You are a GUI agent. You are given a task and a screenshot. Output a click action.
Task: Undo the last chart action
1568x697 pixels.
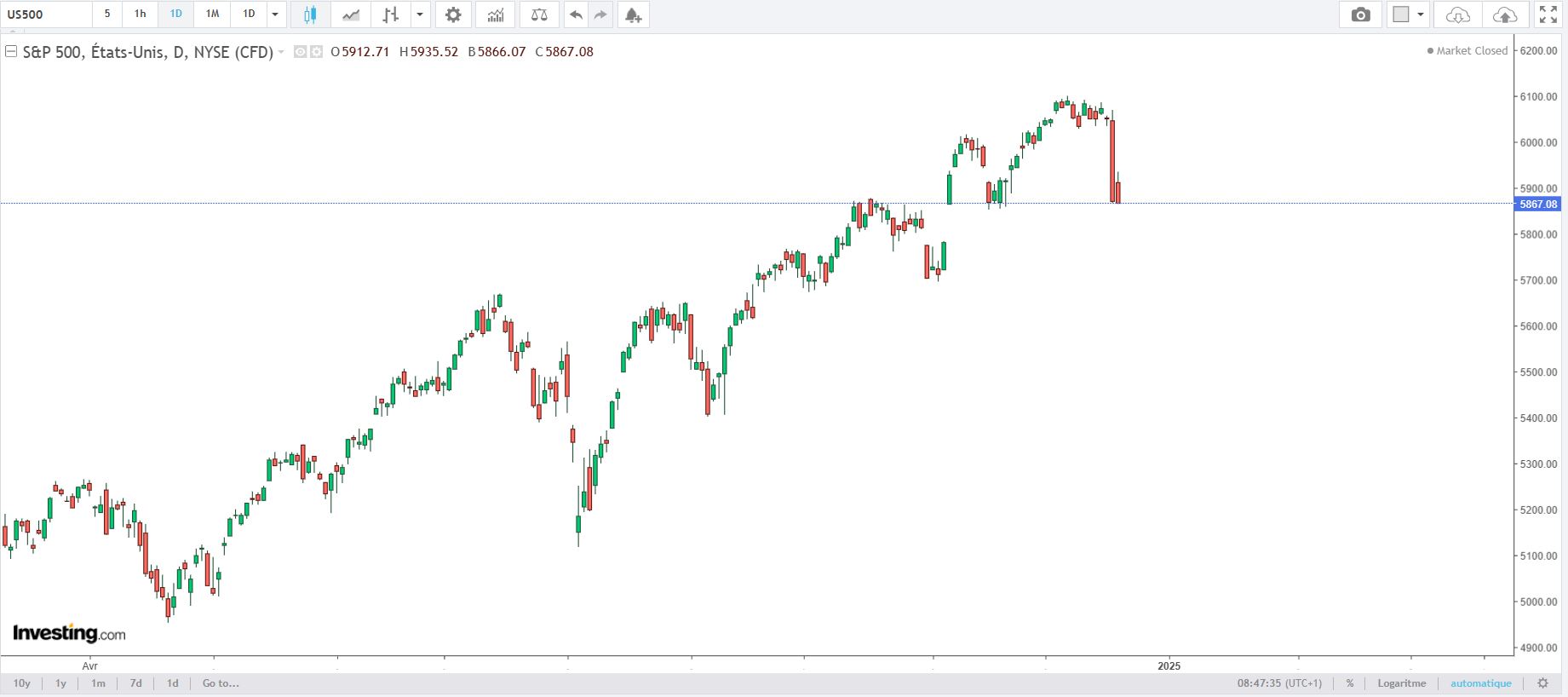click(576, 14)
